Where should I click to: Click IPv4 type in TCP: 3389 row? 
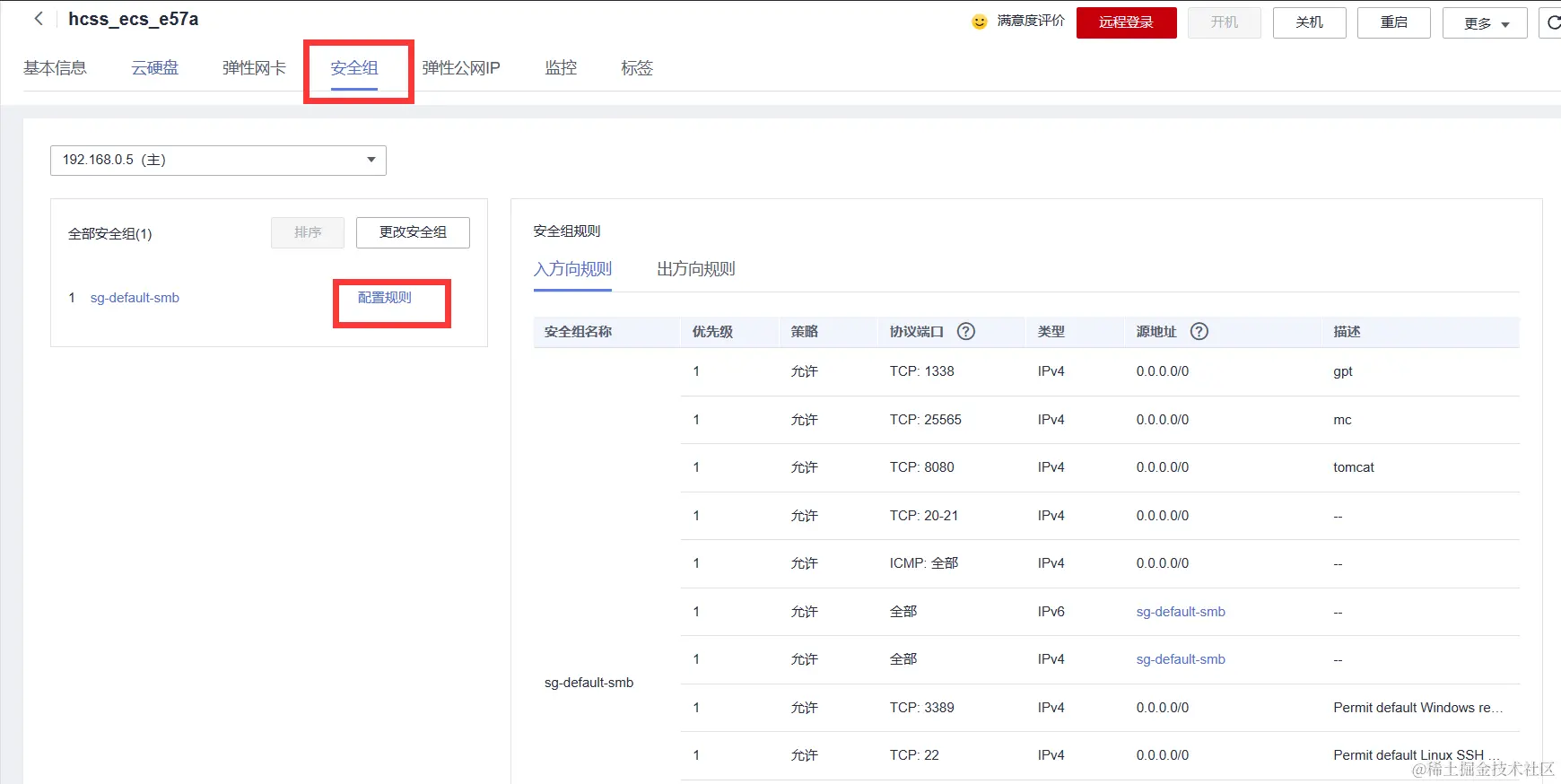click(1051, 708)
